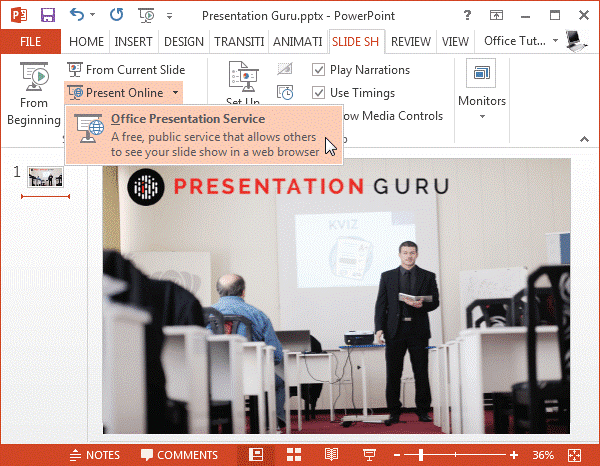Click the Hide Slide icon
600x466 pixels.
[285, 69]
